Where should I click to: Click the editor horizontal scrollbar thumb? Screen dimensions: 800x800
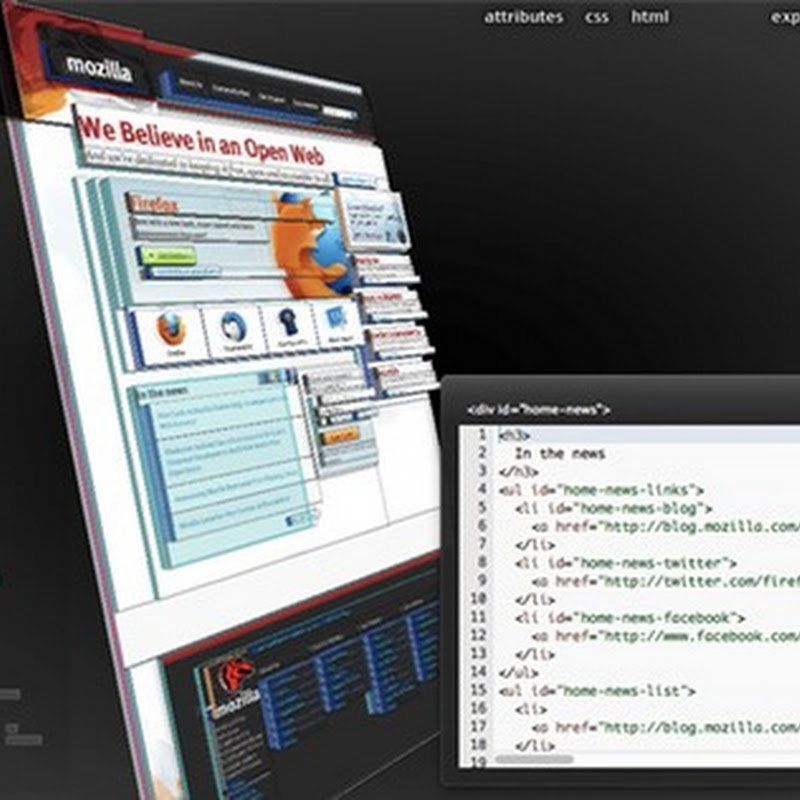click(534, 759)
